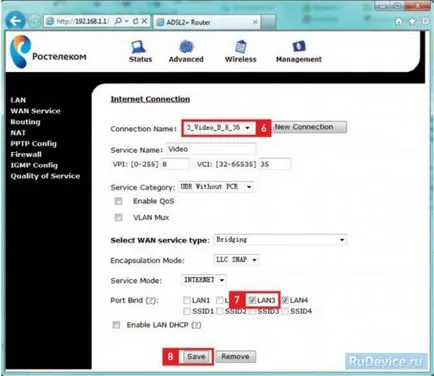434x376 pixels.
Task: Open LAN in the sidebar menu
Action: coord(18,100)
